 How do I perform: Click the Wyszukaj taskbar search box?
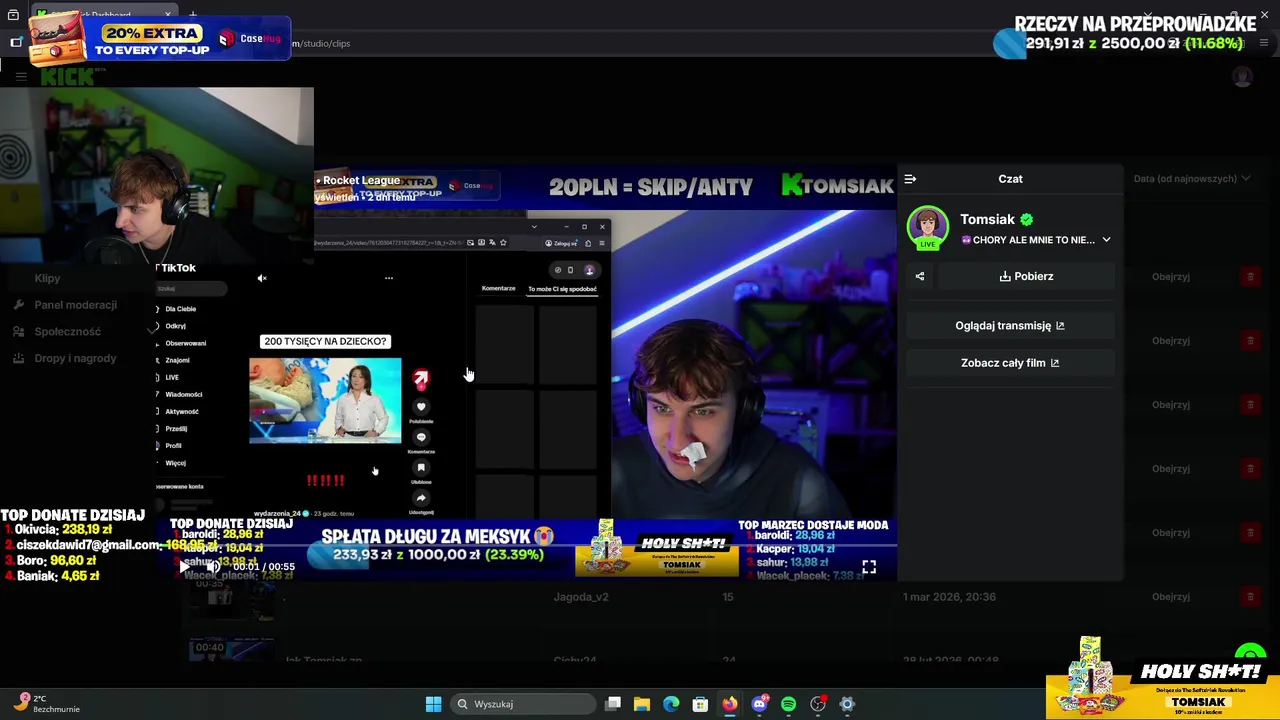click(523, 704)
